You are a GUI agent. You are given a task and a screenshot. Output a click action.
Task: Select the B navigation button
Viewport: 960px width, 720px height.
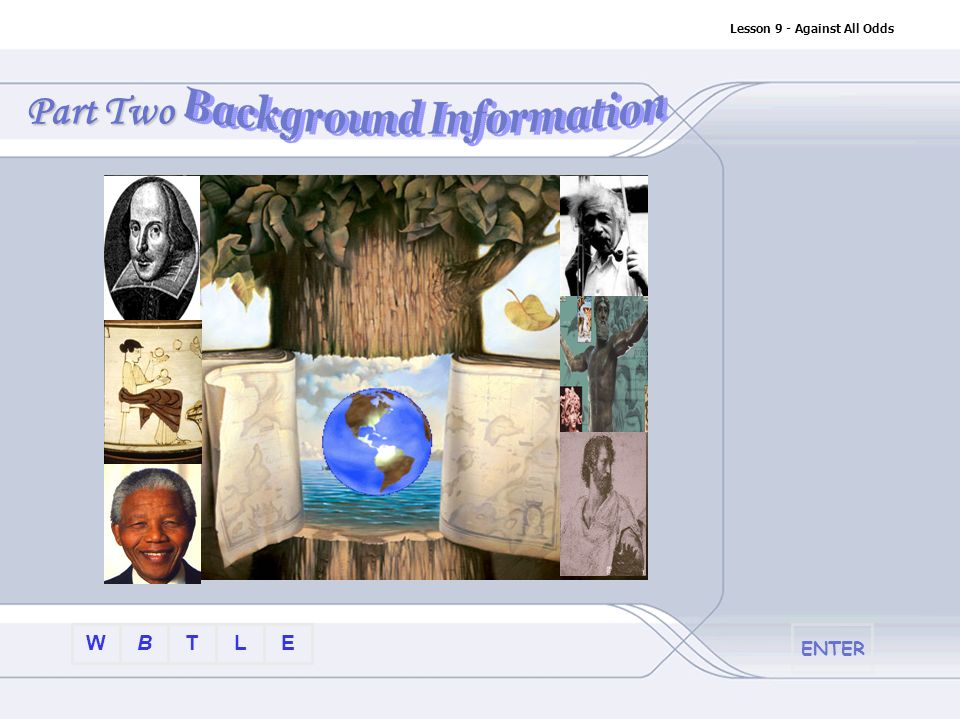[144, 643]
